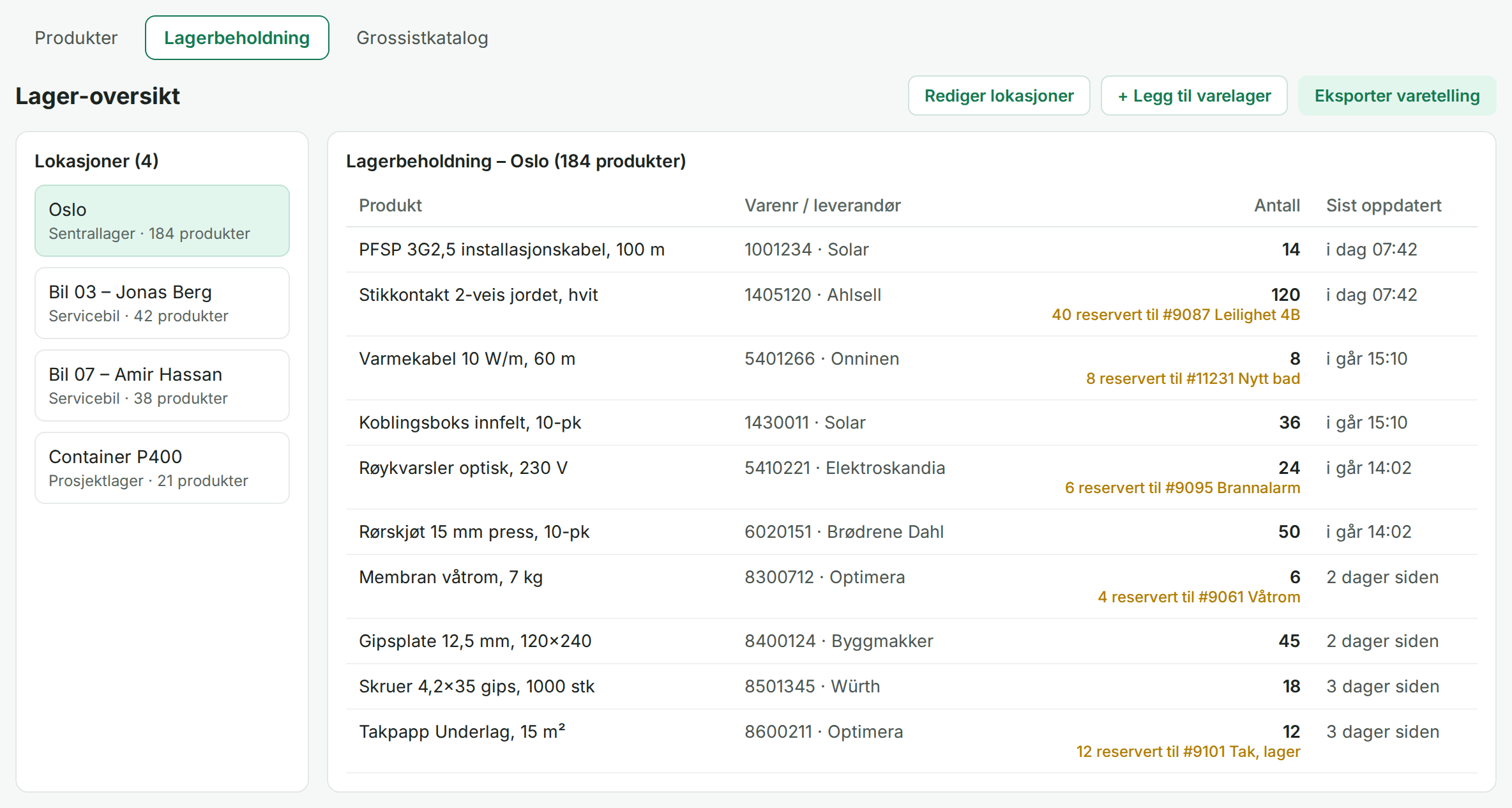Click the Antall column header
Screen dimensions: 1512x808
pyautogui.click(x=1277, y=205)
